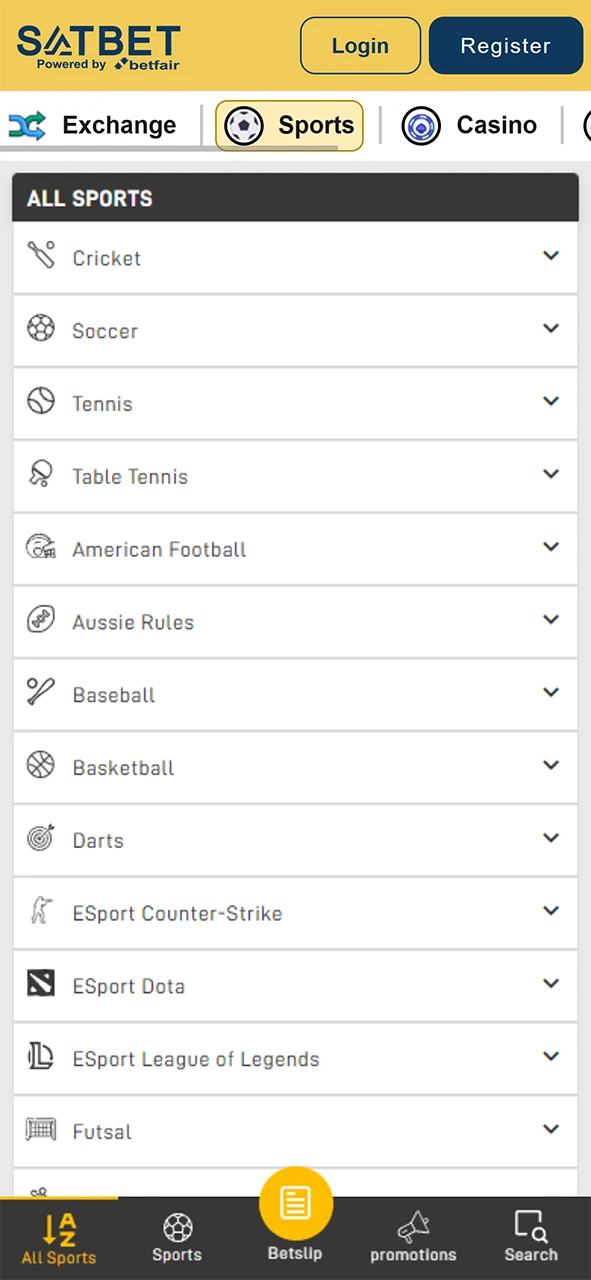Image resolution: width=591 pixels, height=1280 pixels.
Task: Click the Soccer ball icon
Action: [x=41, y=327]
